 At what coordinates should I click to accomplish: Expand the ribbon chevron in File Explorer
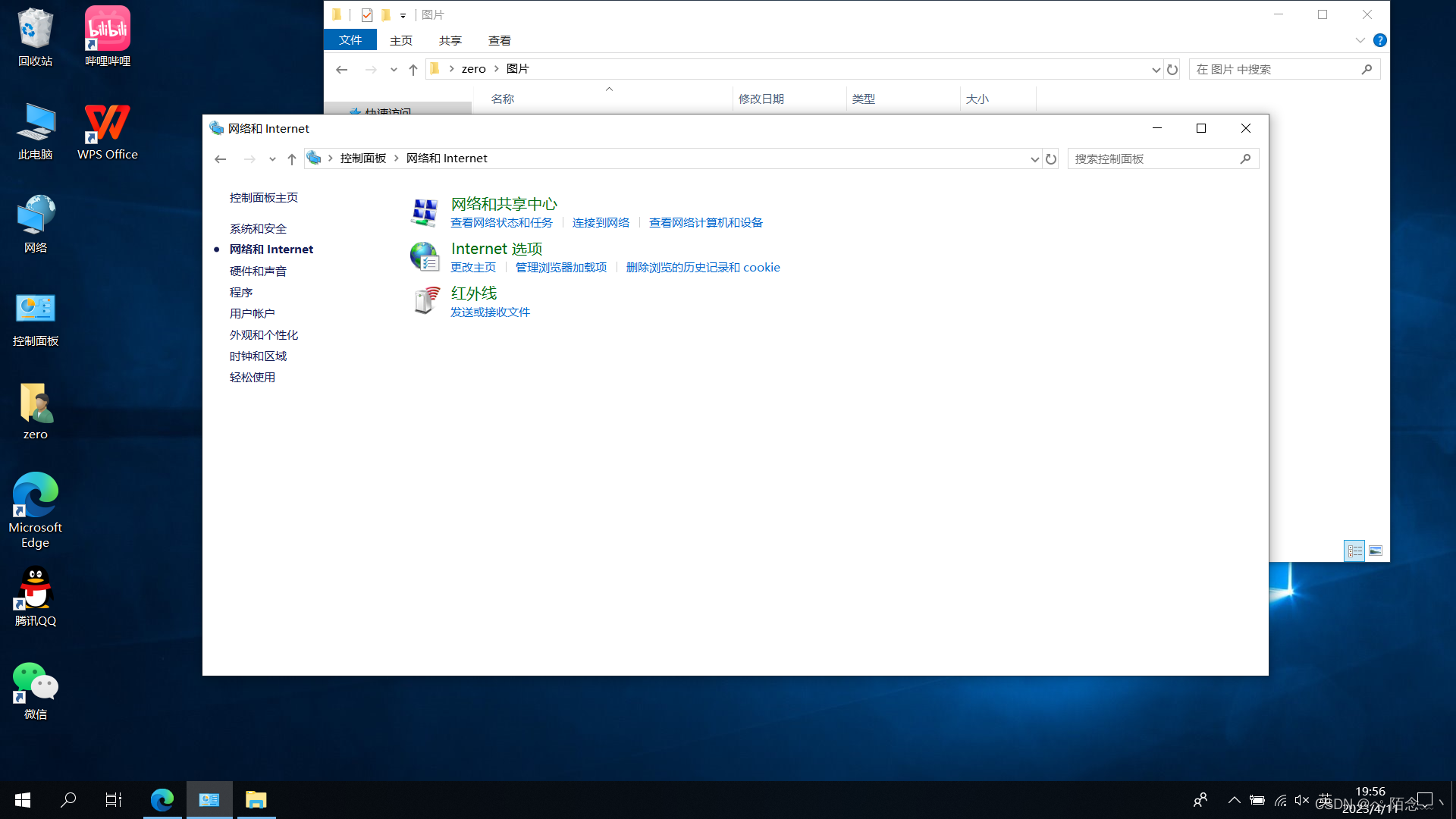[1360, 40]
